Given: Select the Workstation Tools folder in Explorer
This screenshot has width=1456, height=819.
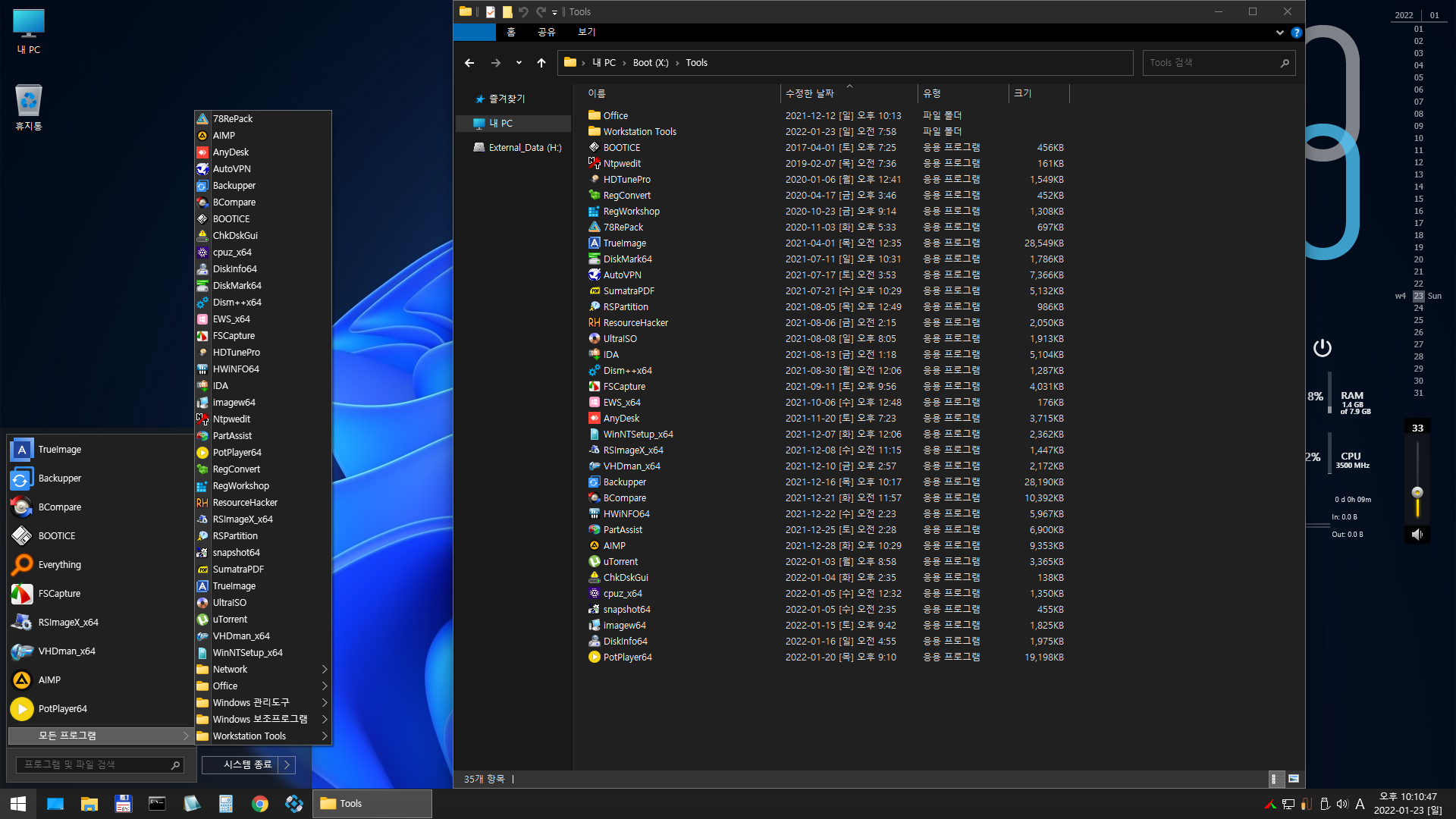Looking at the screenshot, I should [x=639, y=132].
